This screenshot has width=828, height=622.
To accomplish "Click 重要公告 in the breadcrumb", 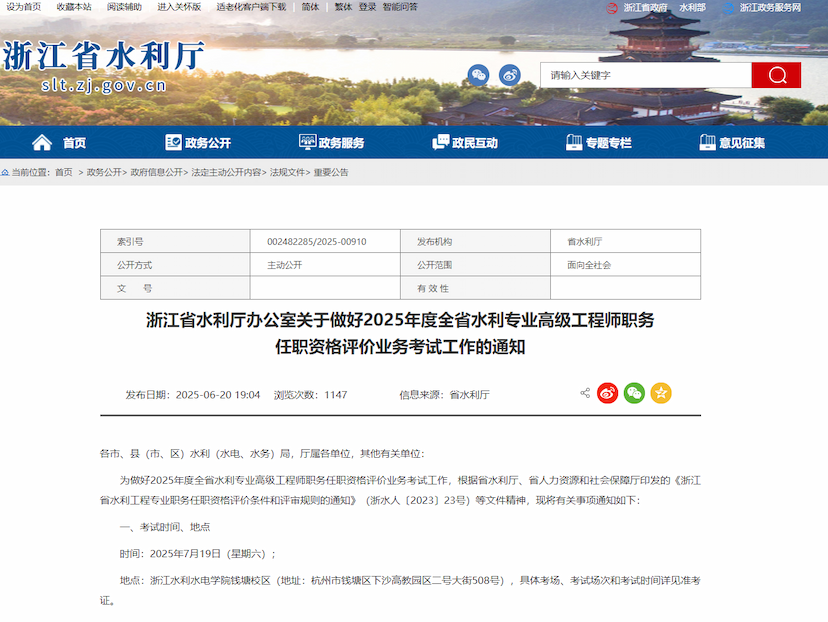I will pos(331,172).
